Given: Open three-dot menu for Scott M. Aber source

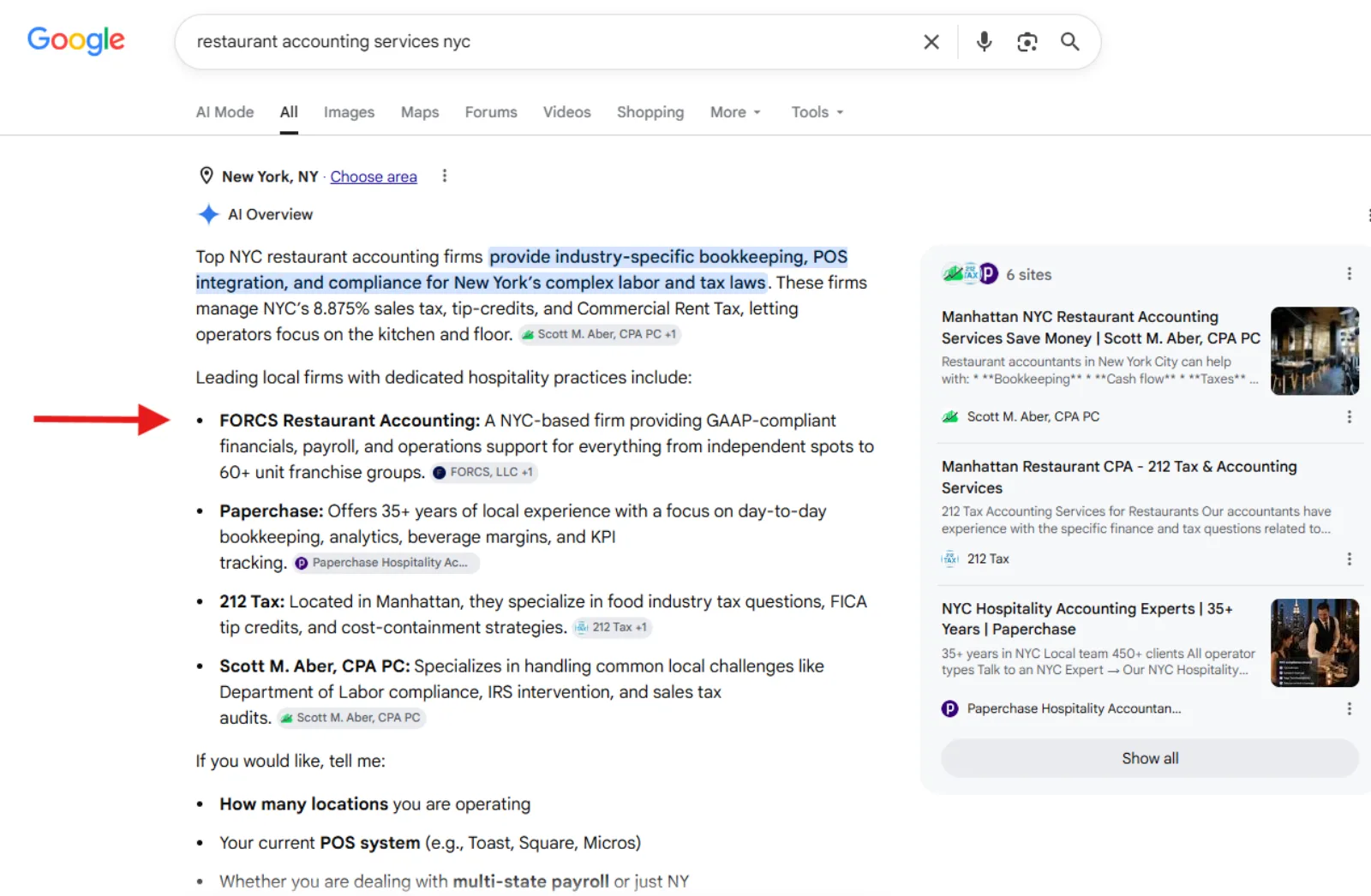Looking at the screenshot, I should [x=1349, y=416].
